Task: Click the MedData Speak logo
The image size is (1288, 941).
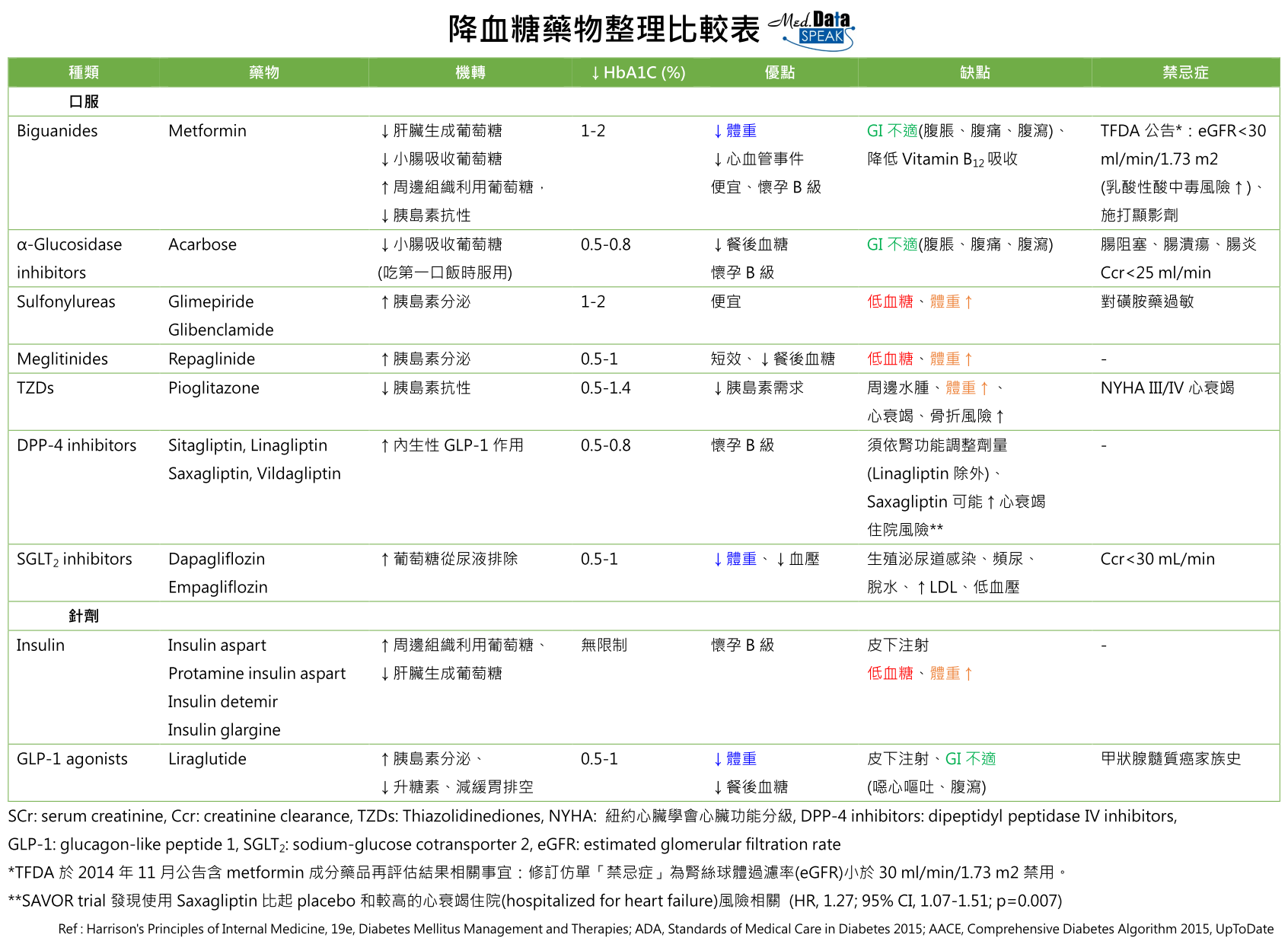Action: click(811, 30)
